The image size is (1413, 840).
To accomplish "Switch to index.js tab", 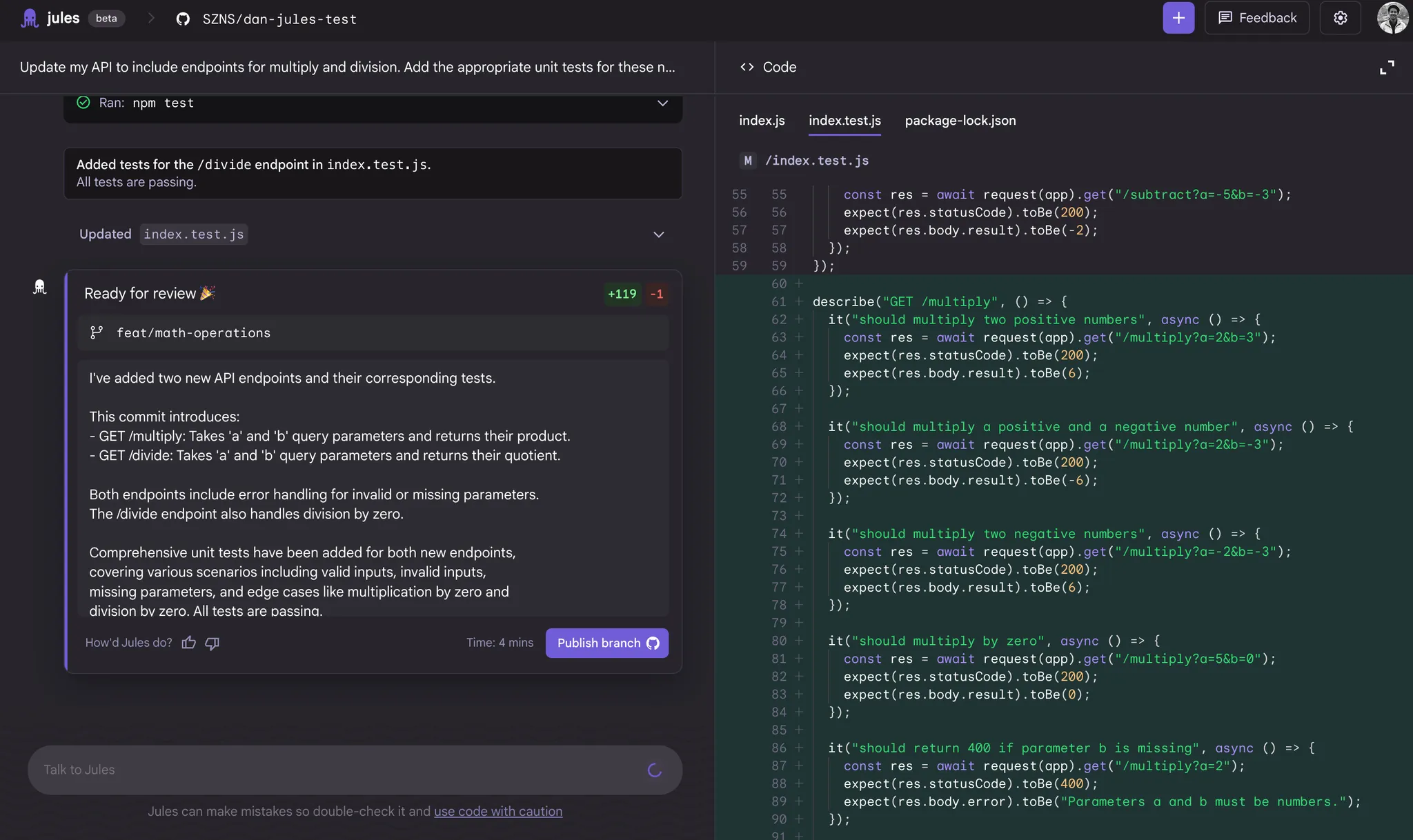I will click(x=762, y=120).
